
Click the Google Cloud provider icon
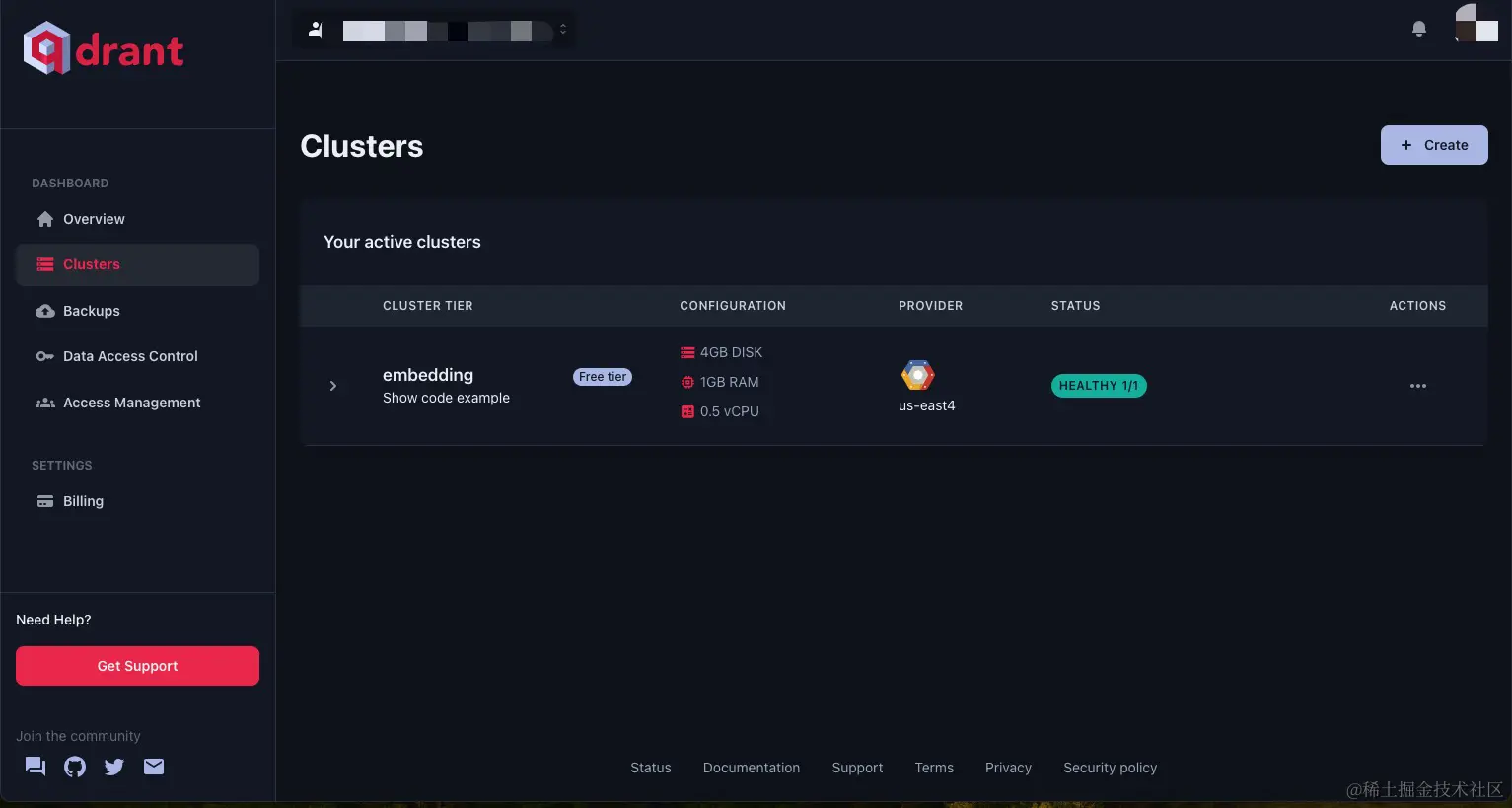click(x=917, y=374)
